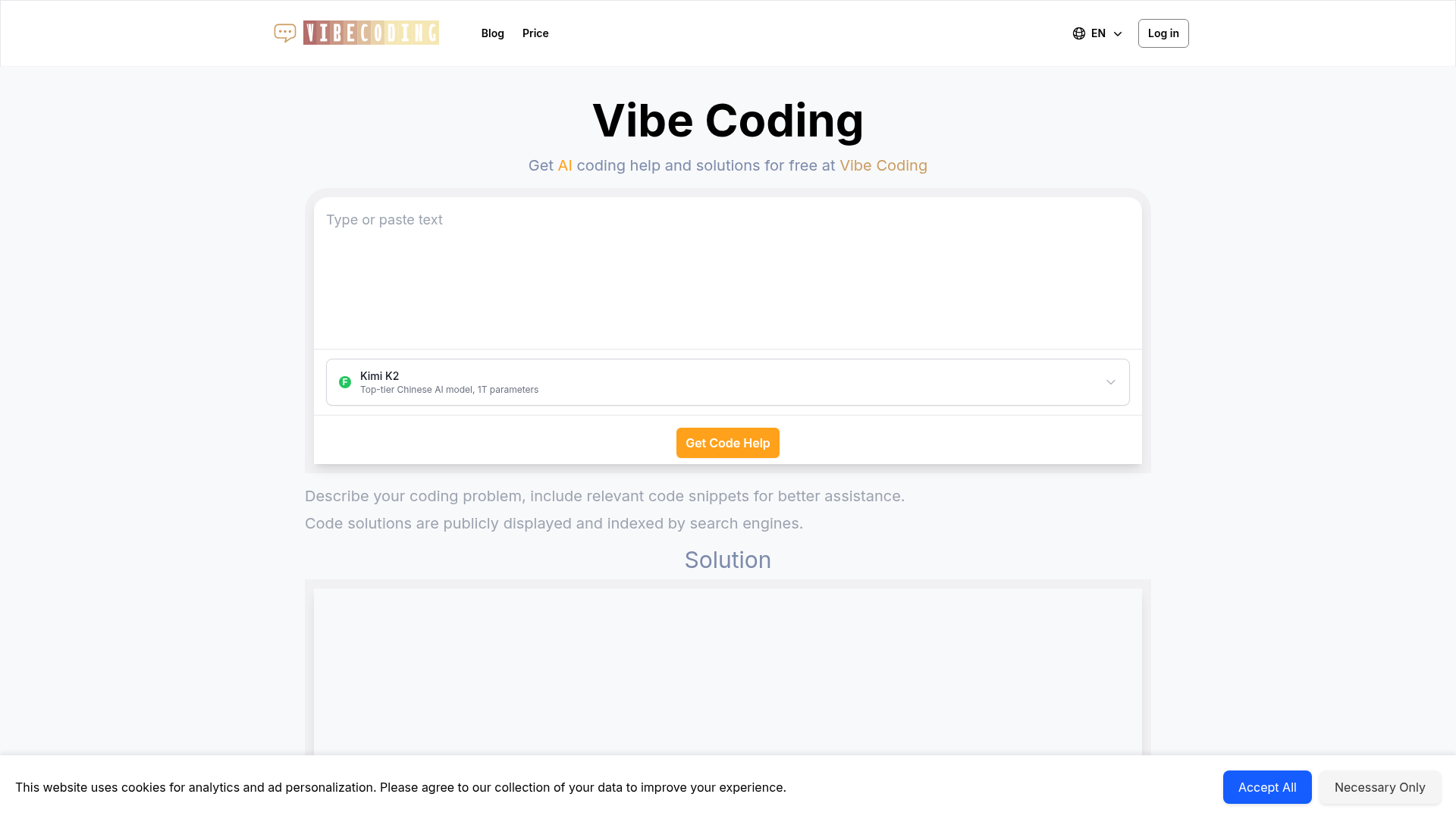
Task: Select the globe language icon
Action: (x=1079, y=33)
